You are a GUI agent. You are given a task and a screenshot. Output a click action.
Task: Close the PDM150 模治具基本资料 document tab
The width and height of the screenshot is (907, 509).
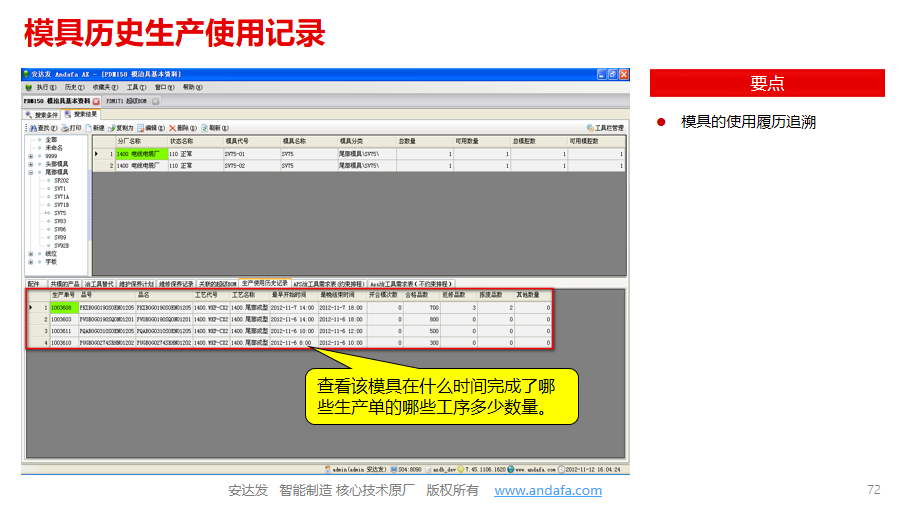click(x=96, y=101)
